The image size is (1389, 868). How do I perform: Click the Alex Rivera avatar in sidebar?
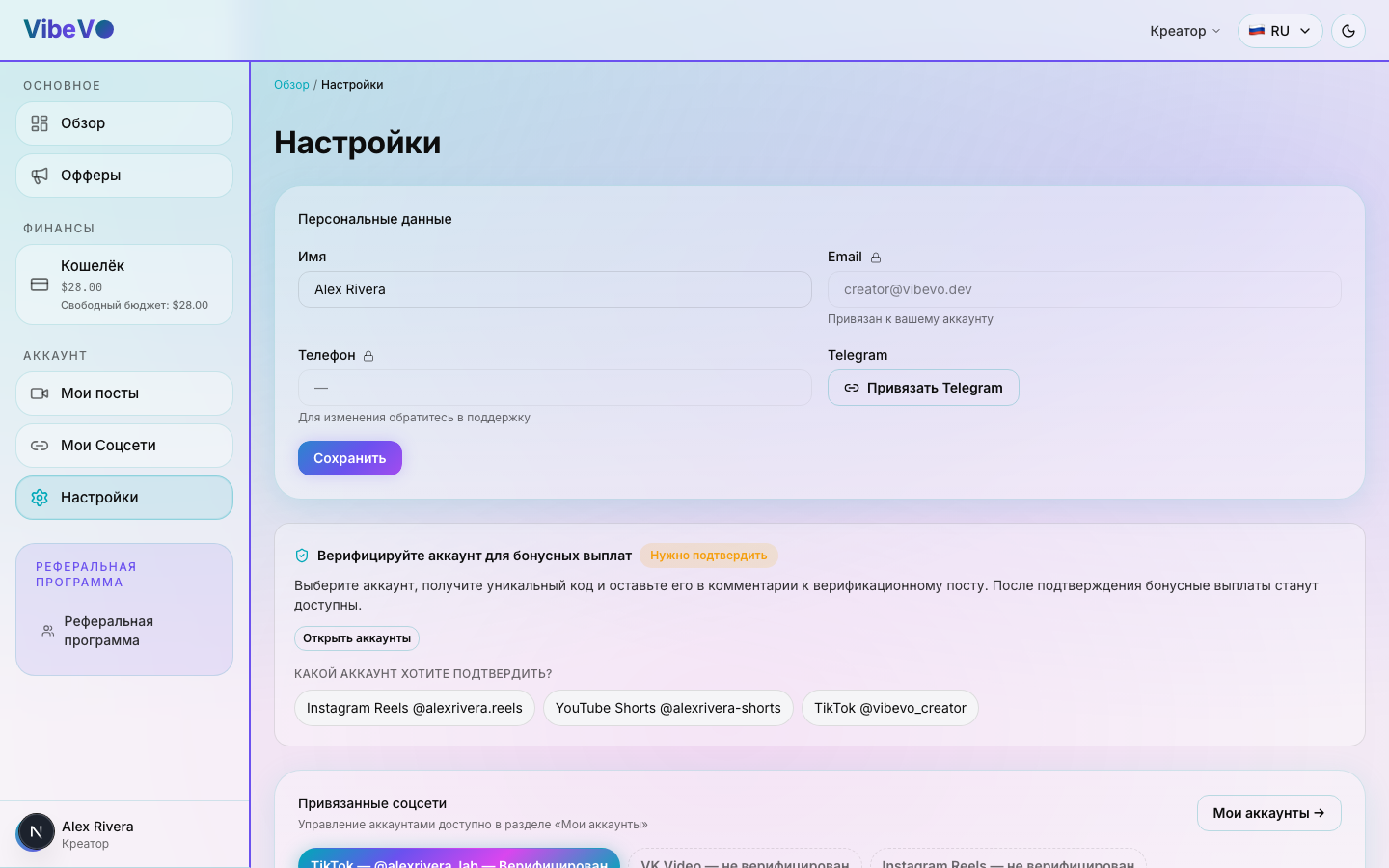point(36,832)
